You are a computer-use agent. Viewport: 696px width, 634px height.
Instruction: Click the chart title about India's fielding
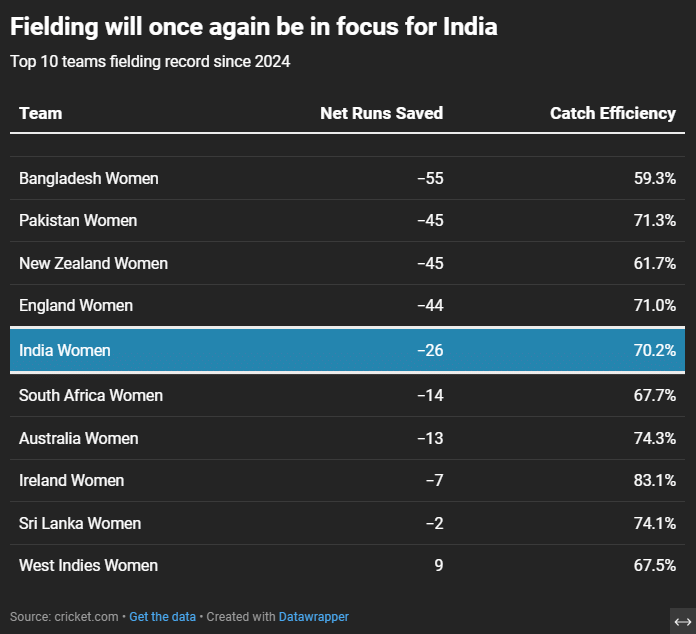tap(254, 27)
